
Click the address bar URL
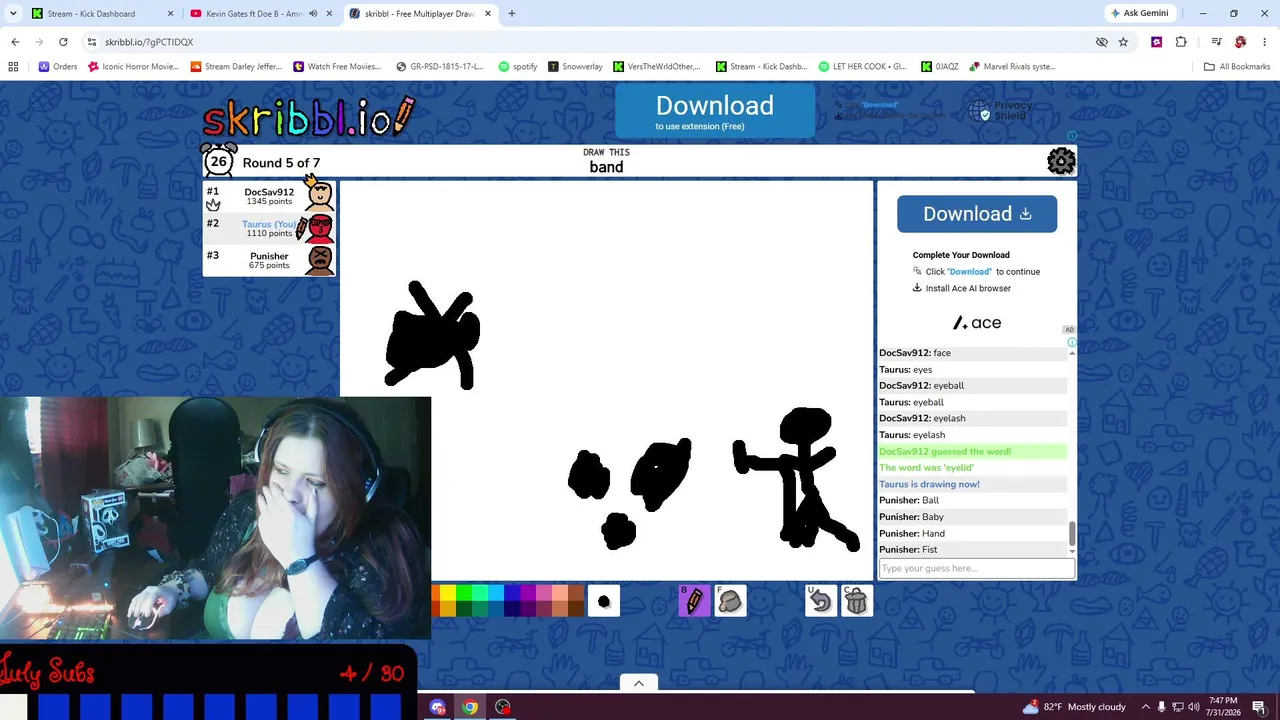(150, 42)
